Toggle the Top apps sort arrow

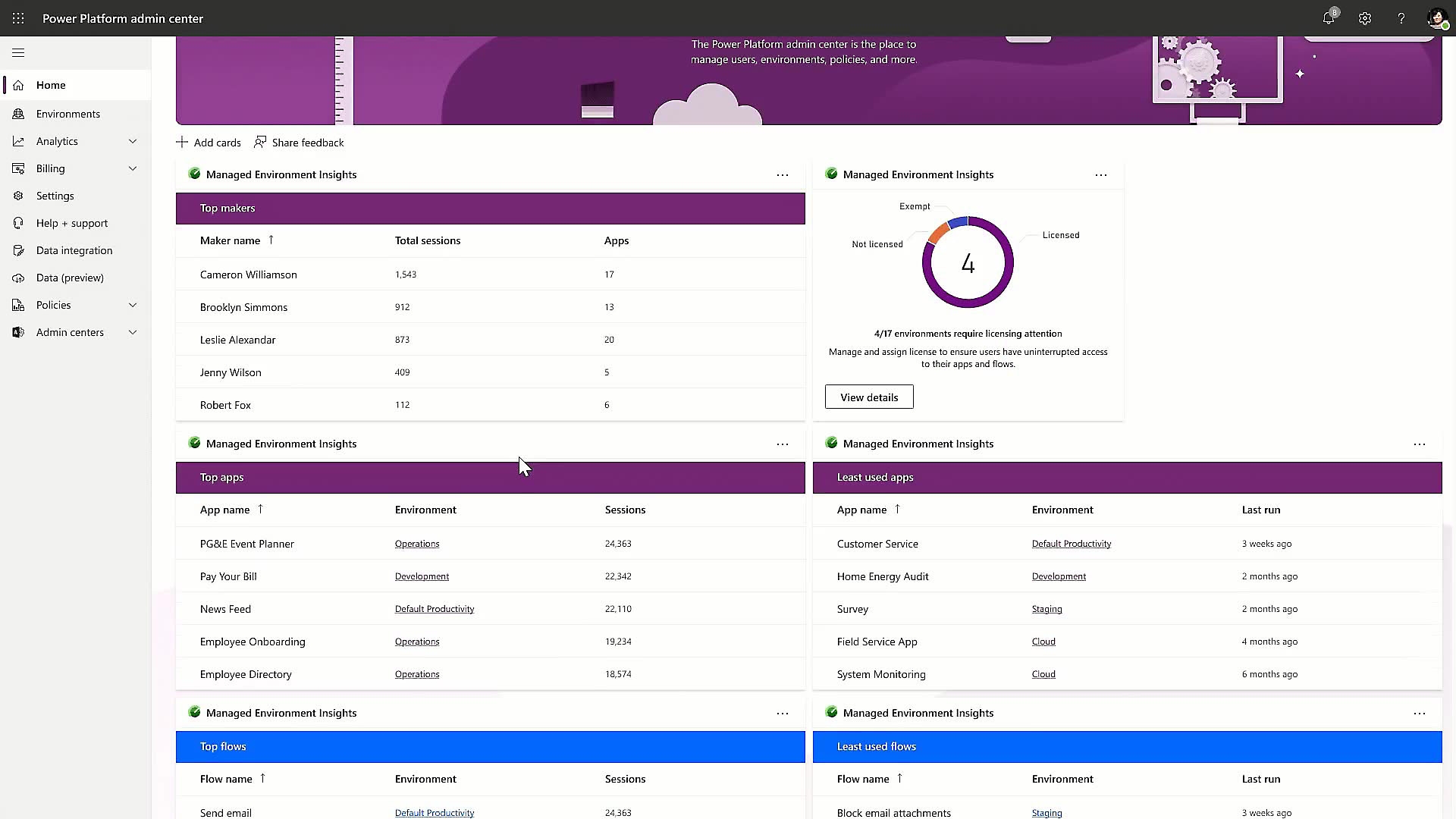(x=261, y=509)
